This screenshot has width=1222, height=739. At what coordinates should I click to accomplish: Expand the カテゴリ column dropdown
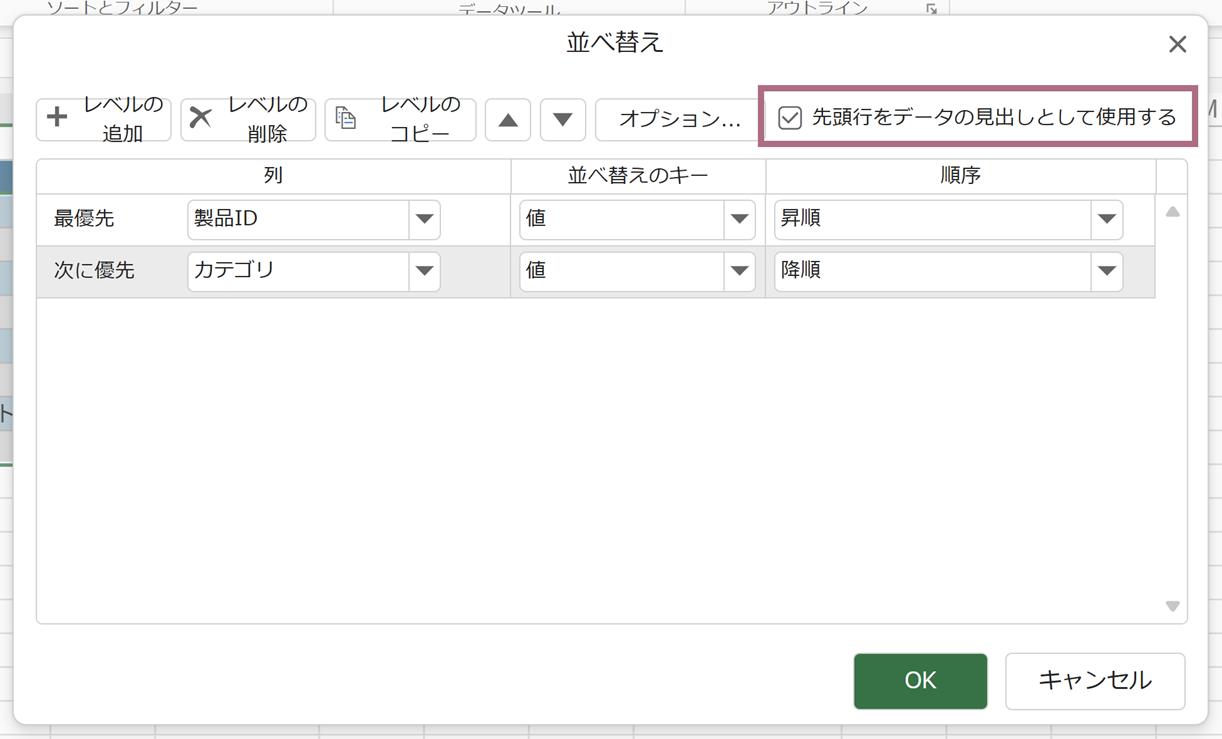coord(424,271)
